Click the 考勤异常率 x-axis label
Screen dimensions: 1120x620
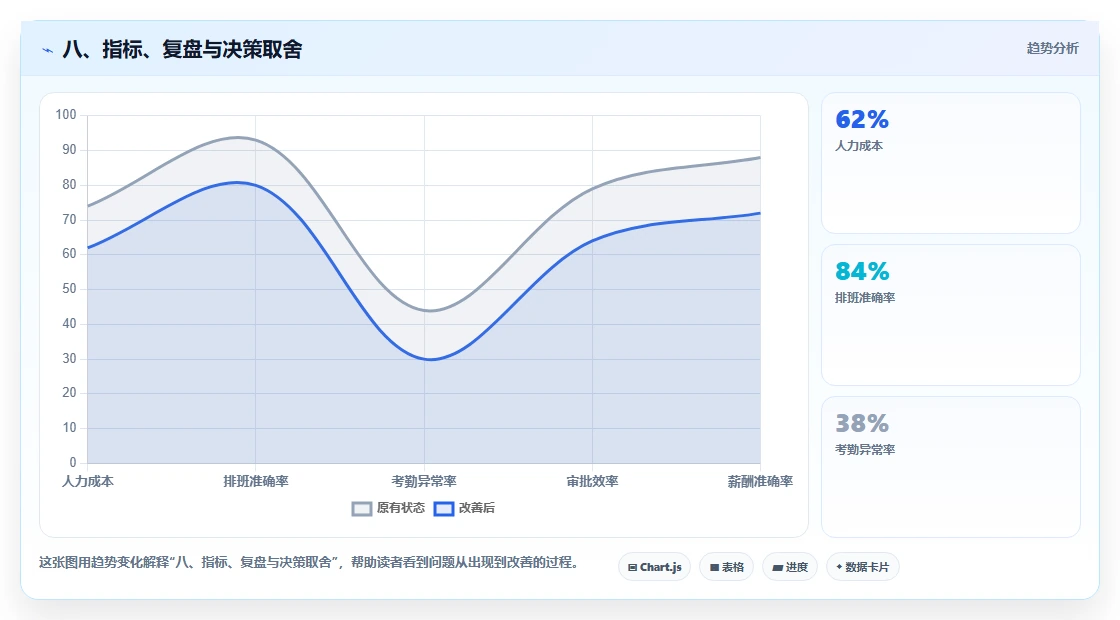click(424, 481)
